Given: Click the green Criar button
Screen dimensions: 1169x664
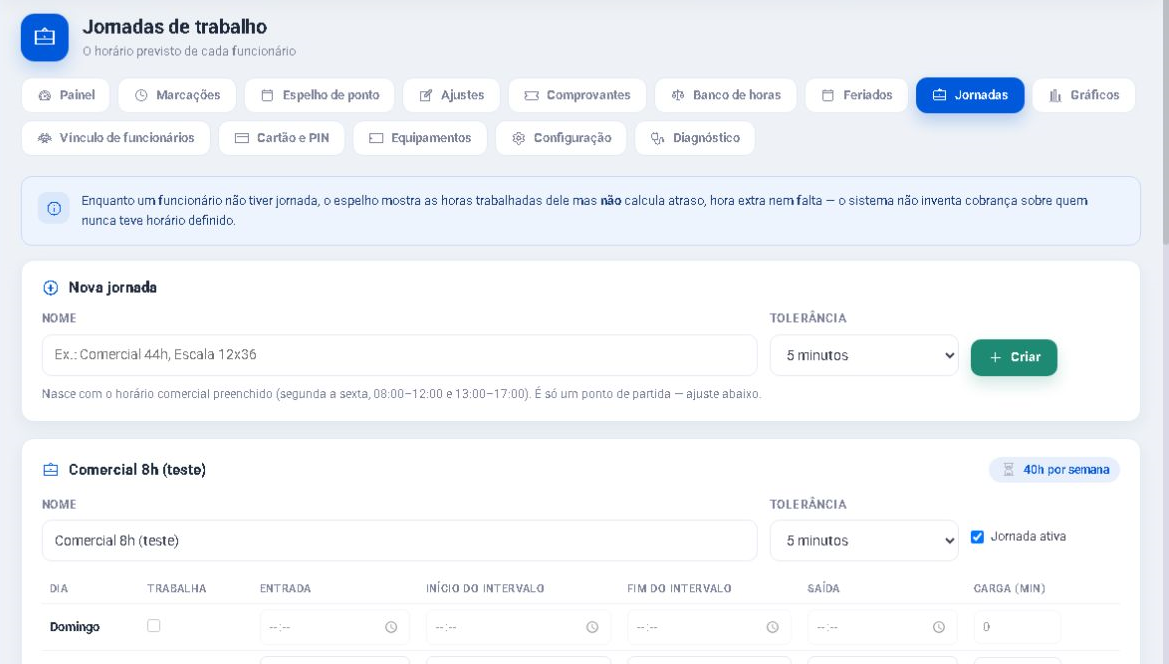Looking at the screenshot, I should (x=1014, y=357).
